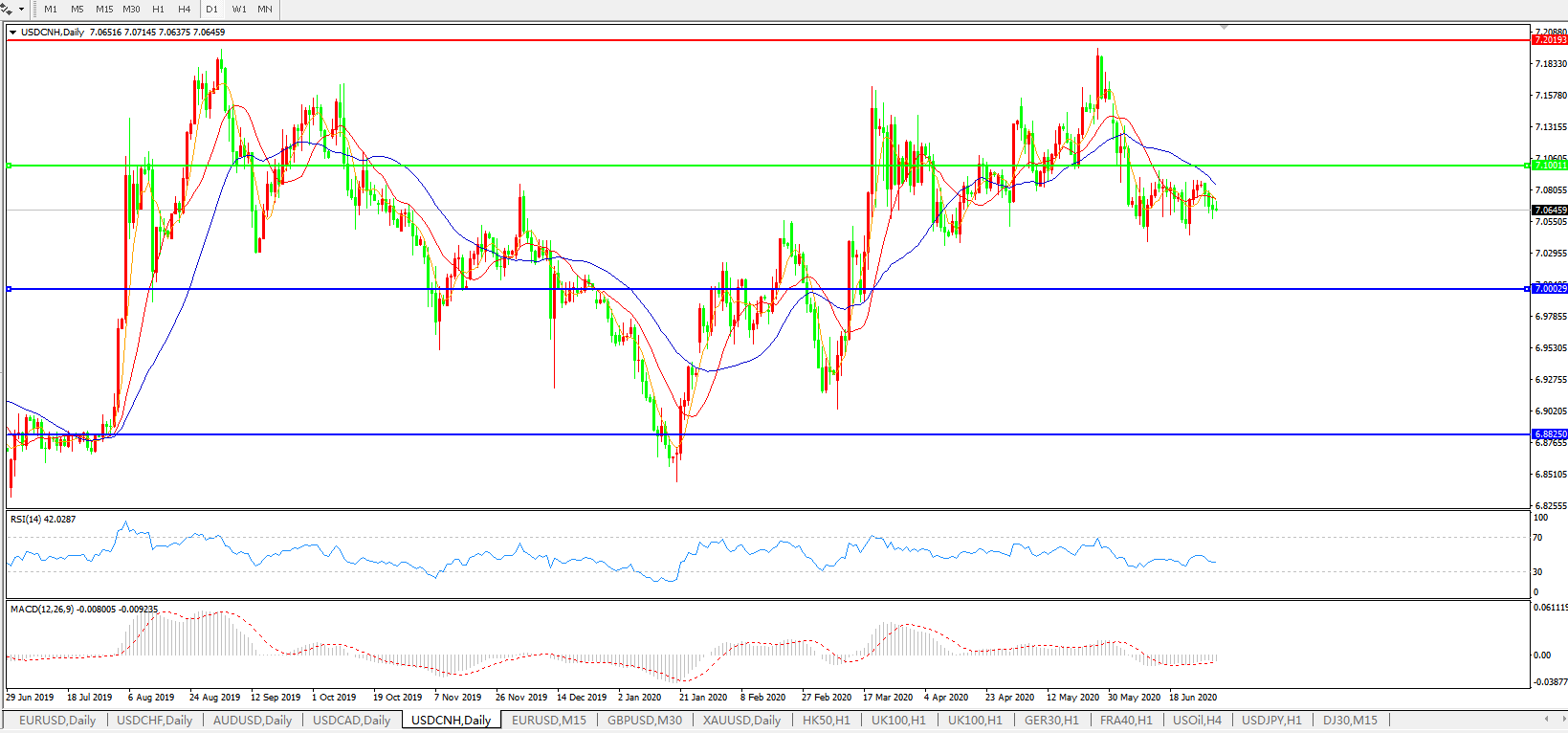The width and height of the screenshot is (1568, 733).
Task: Open the EURUSD,Daily chart tab
Action: click(x=57, y=721)
